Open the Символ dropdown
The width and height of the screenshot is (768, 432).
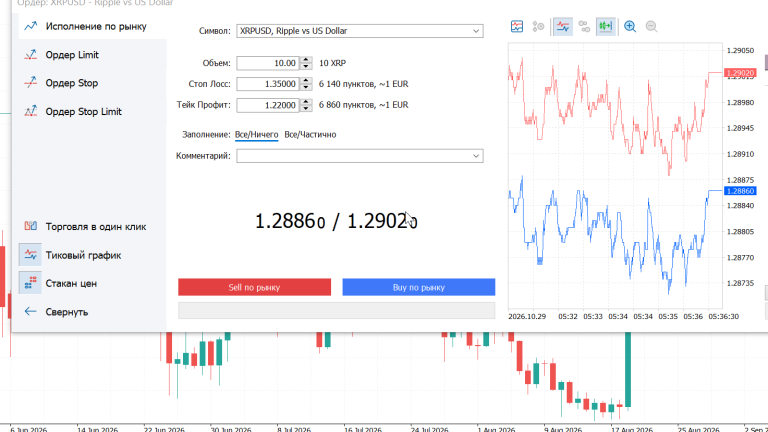[x=360, y=31]
